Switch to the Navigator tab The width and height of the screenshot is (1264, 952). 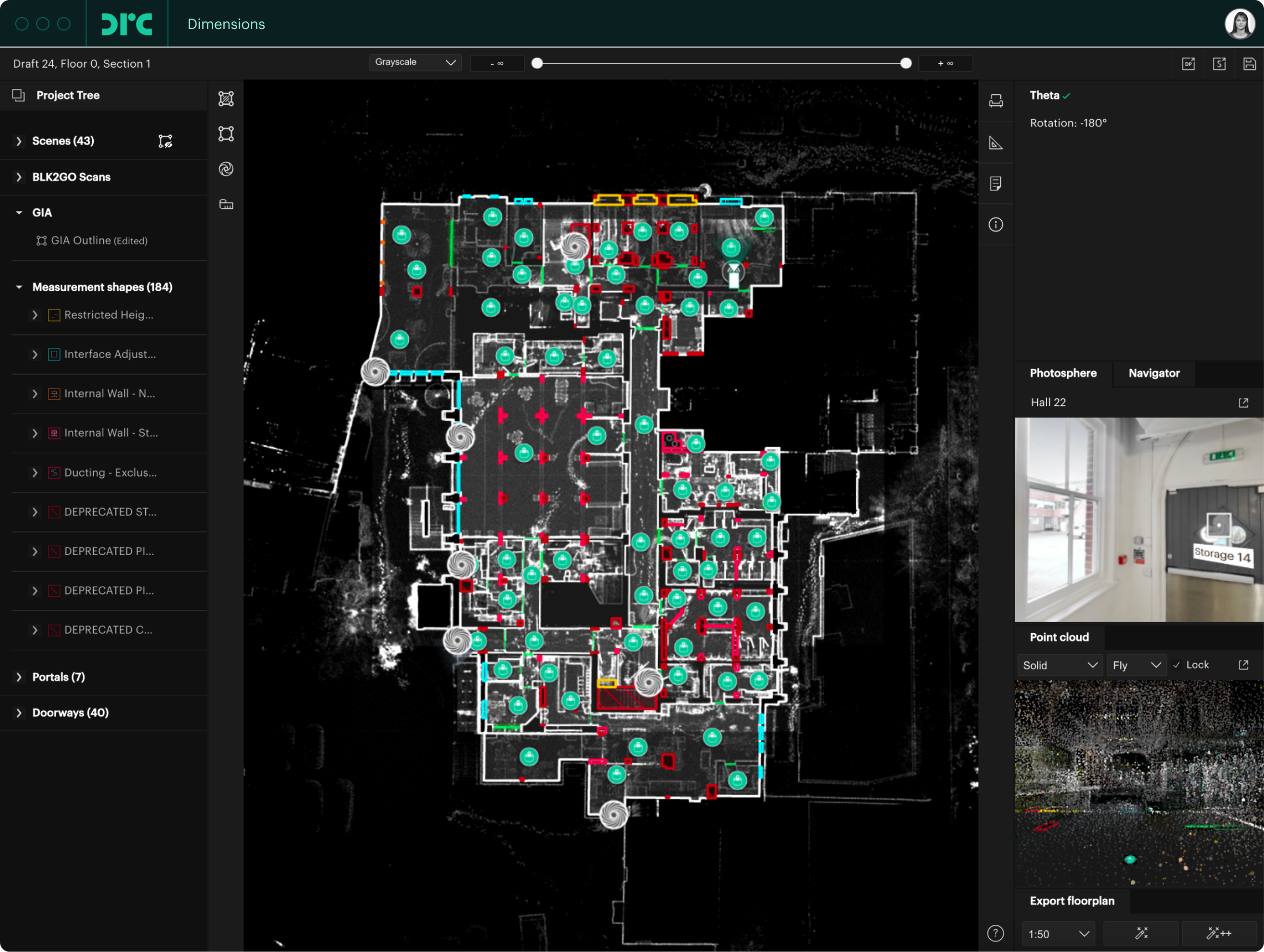(x=1154, y=373)
